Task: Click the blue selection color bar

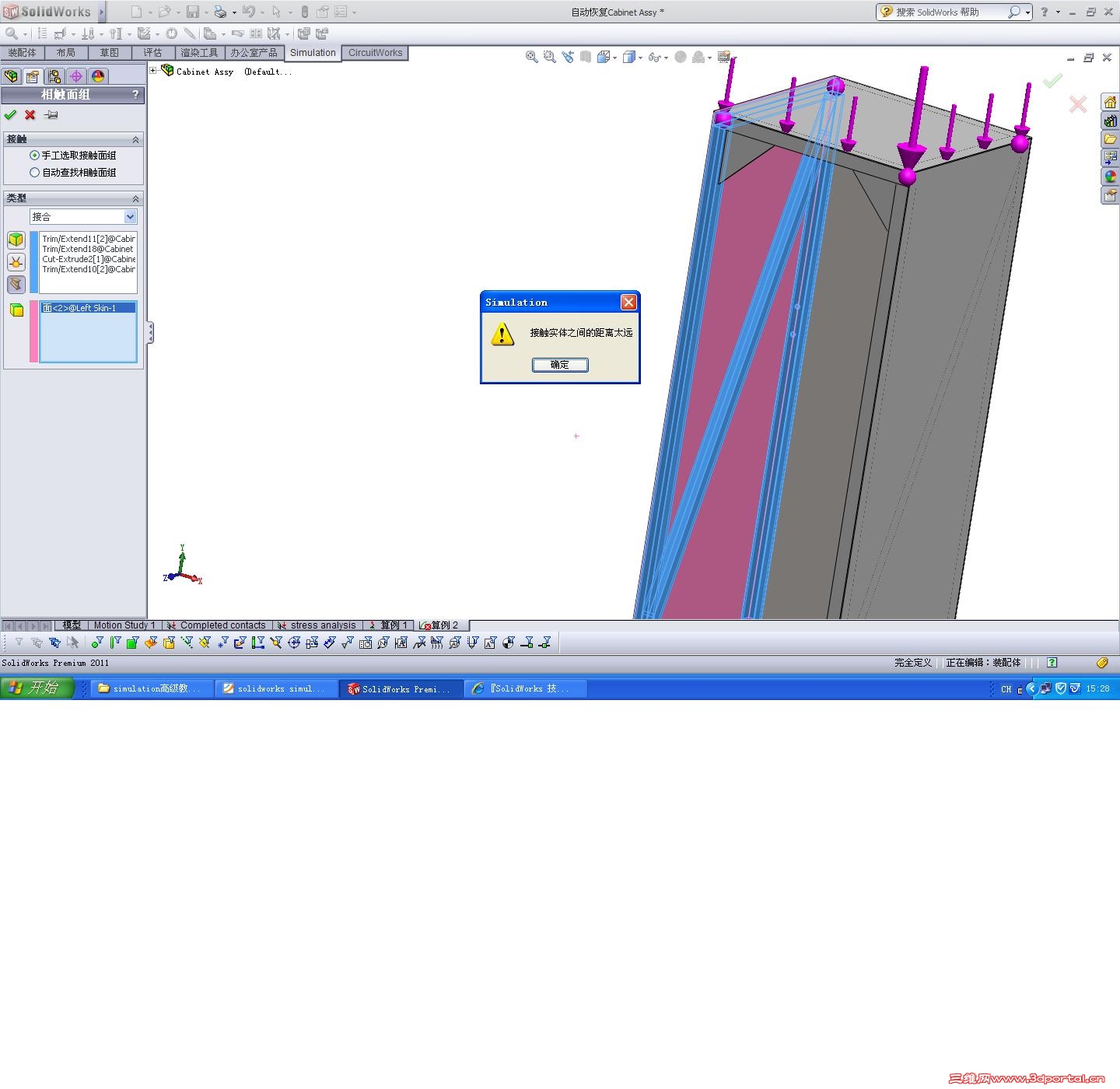Action: click(33, 262)
